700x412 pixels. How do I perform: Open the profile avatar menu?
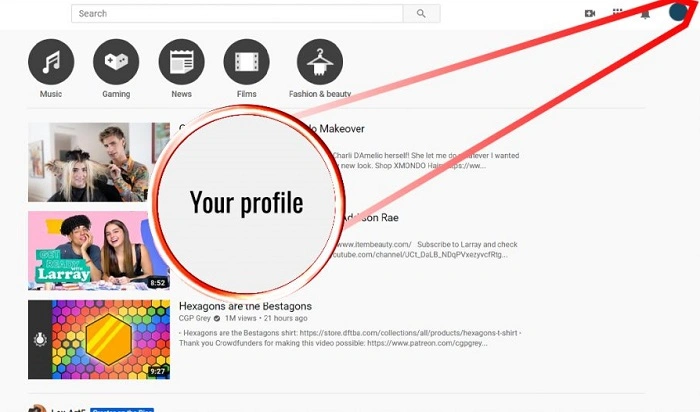pyautogui.click(x=679, y=12)
